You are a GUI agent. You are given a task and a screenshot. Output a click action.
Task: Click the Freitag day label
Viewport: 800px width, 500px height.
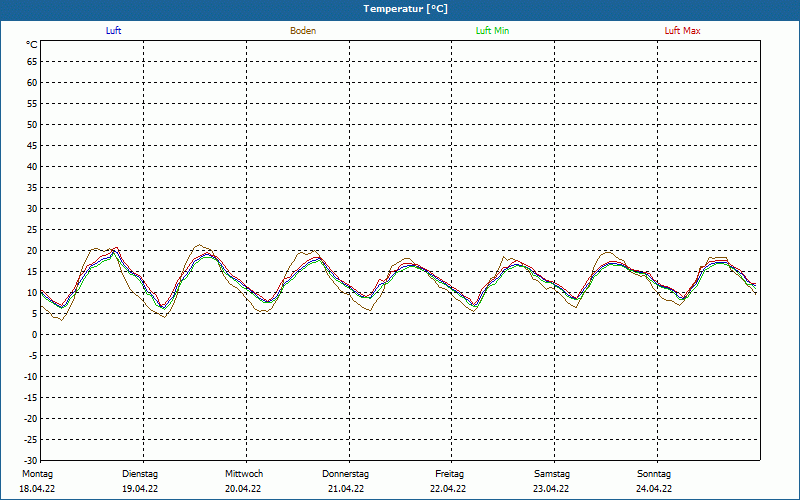449,474
